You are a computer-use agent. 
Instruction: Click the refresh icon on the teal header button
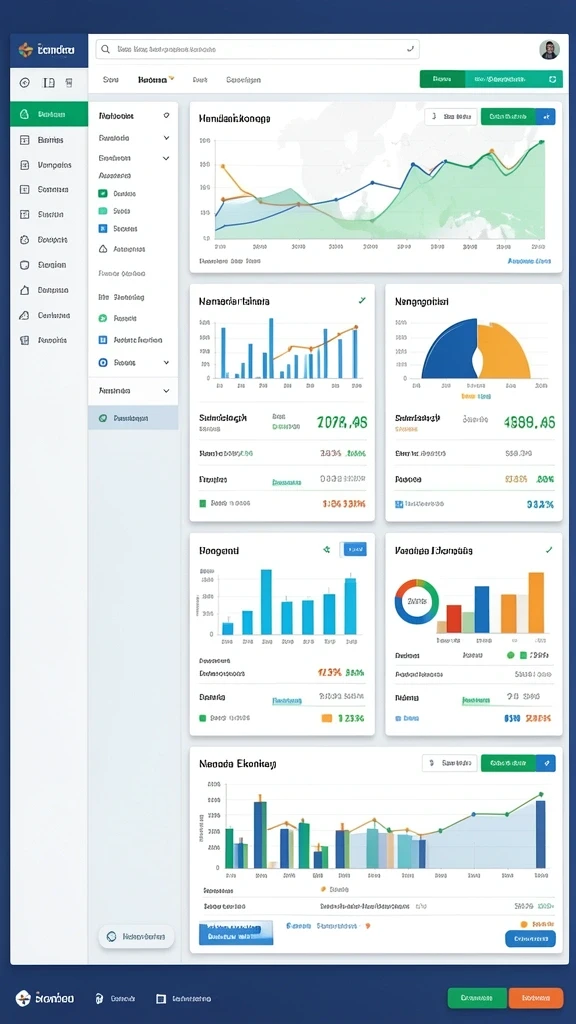(552, 79)
